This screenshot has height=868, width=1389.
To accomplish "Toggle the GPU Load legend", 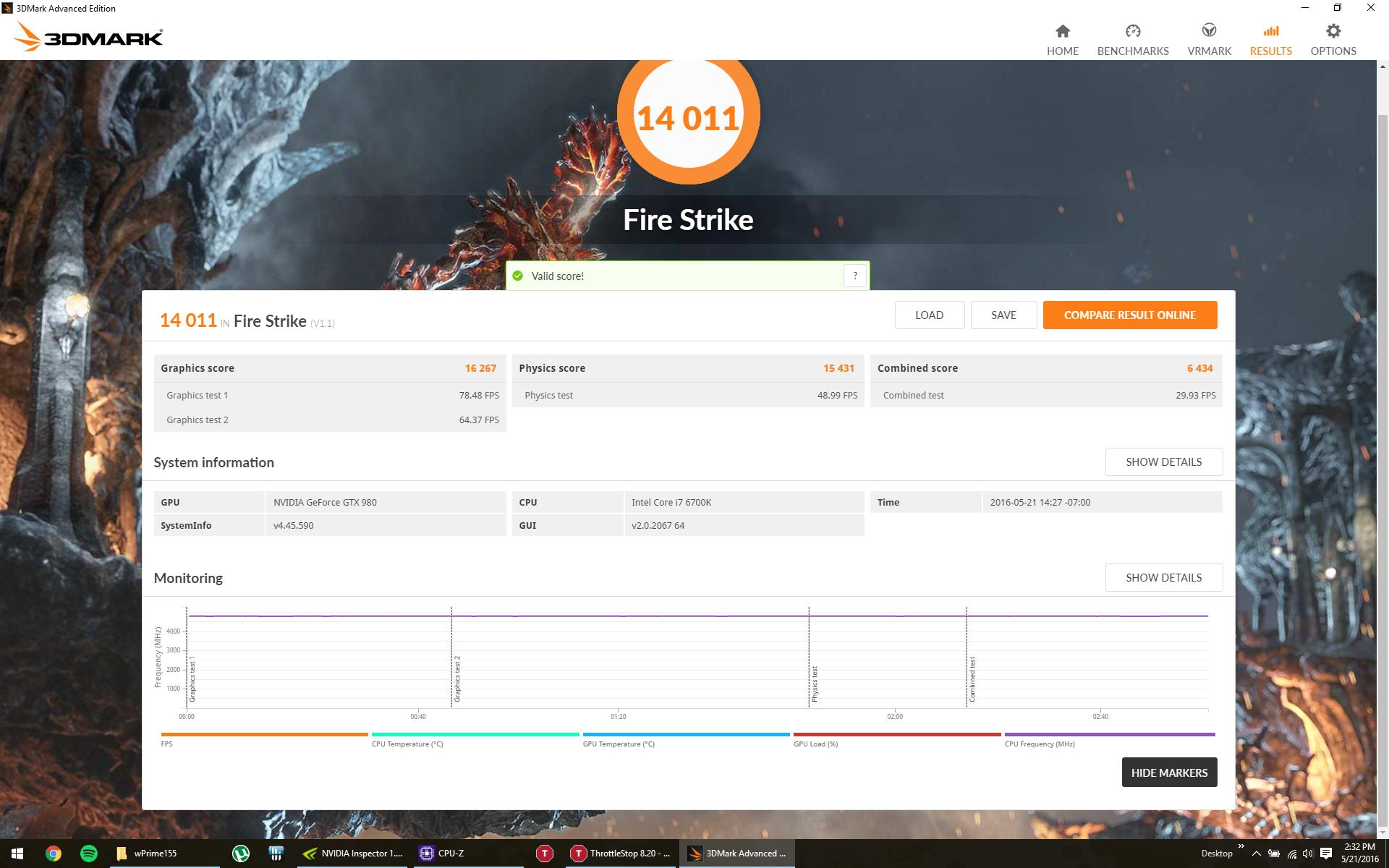I will point(896,739).
